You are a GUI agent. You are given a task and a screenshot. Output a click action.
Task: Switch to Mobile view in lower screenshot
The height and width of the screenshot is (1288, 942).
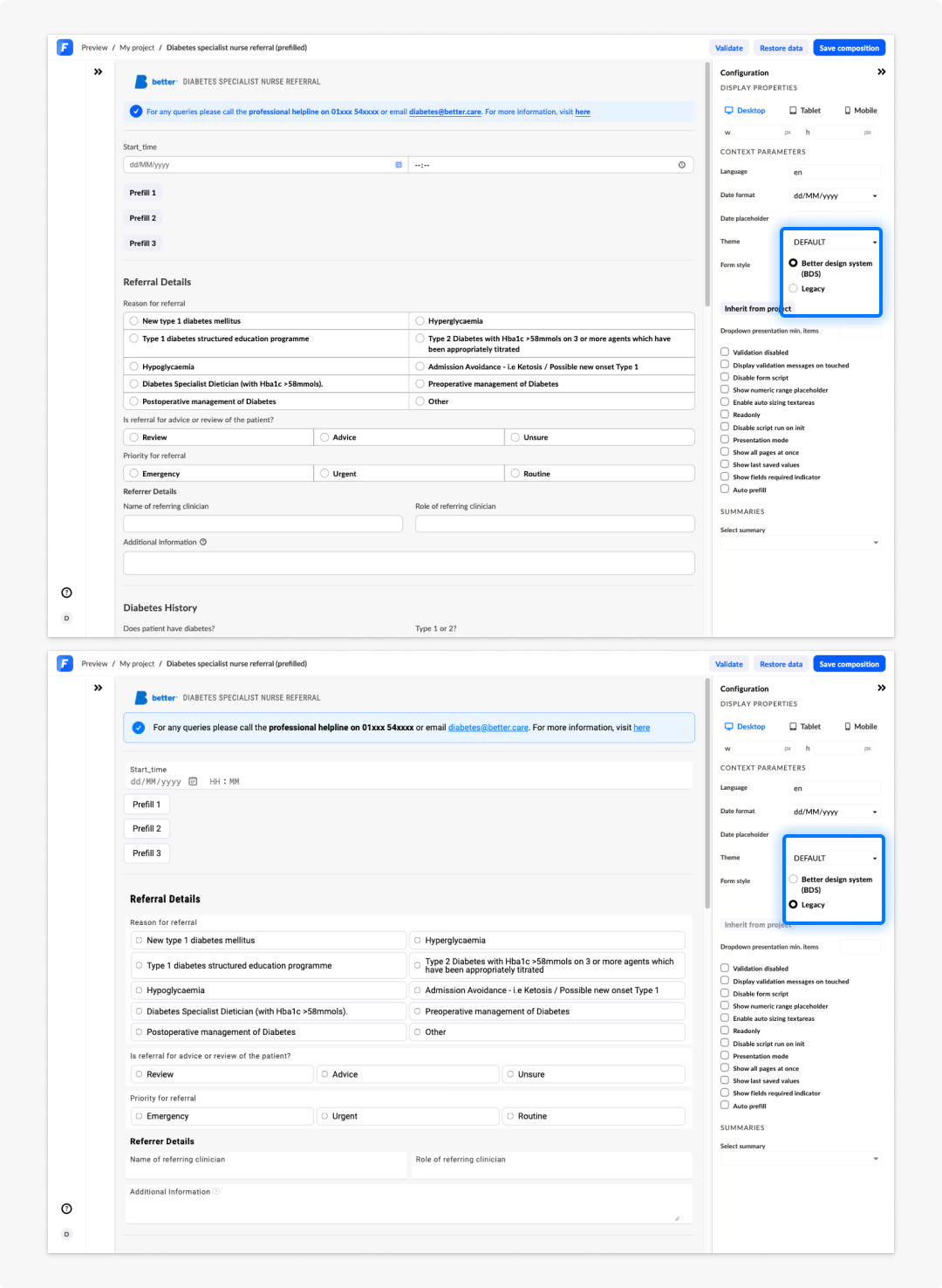pyautogui.click(x=861, y=727)
